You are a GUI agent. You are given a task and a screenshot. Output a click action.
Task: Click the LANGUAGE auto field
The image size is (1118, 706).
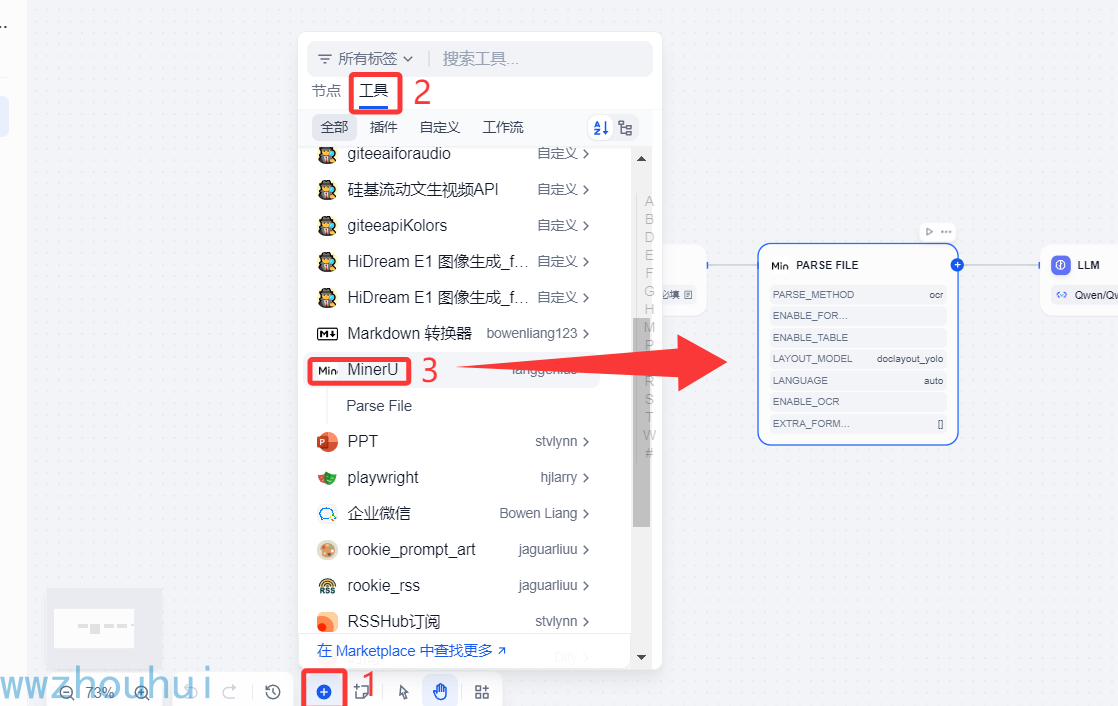coord(858,381)
